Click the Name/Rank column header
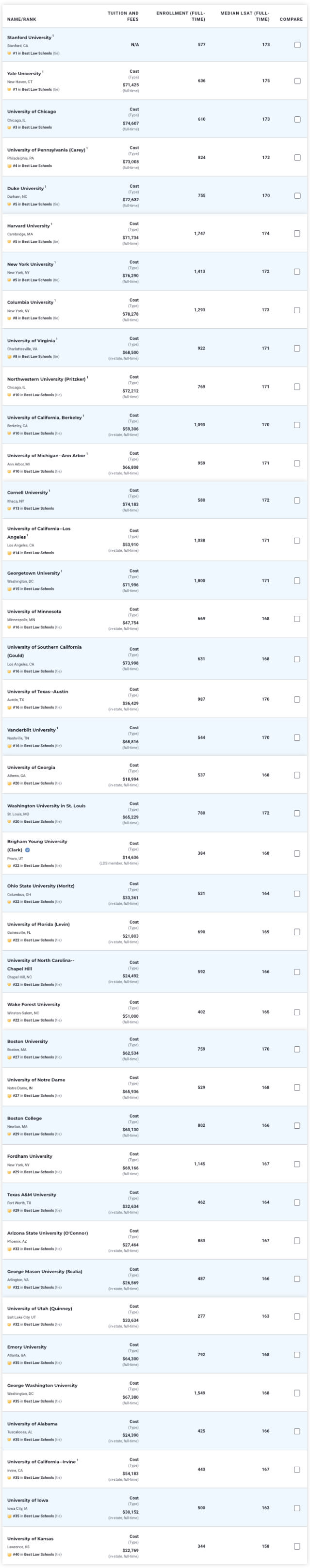The image size is (310, 1568). pyautogui.click(x=22, y=19)
